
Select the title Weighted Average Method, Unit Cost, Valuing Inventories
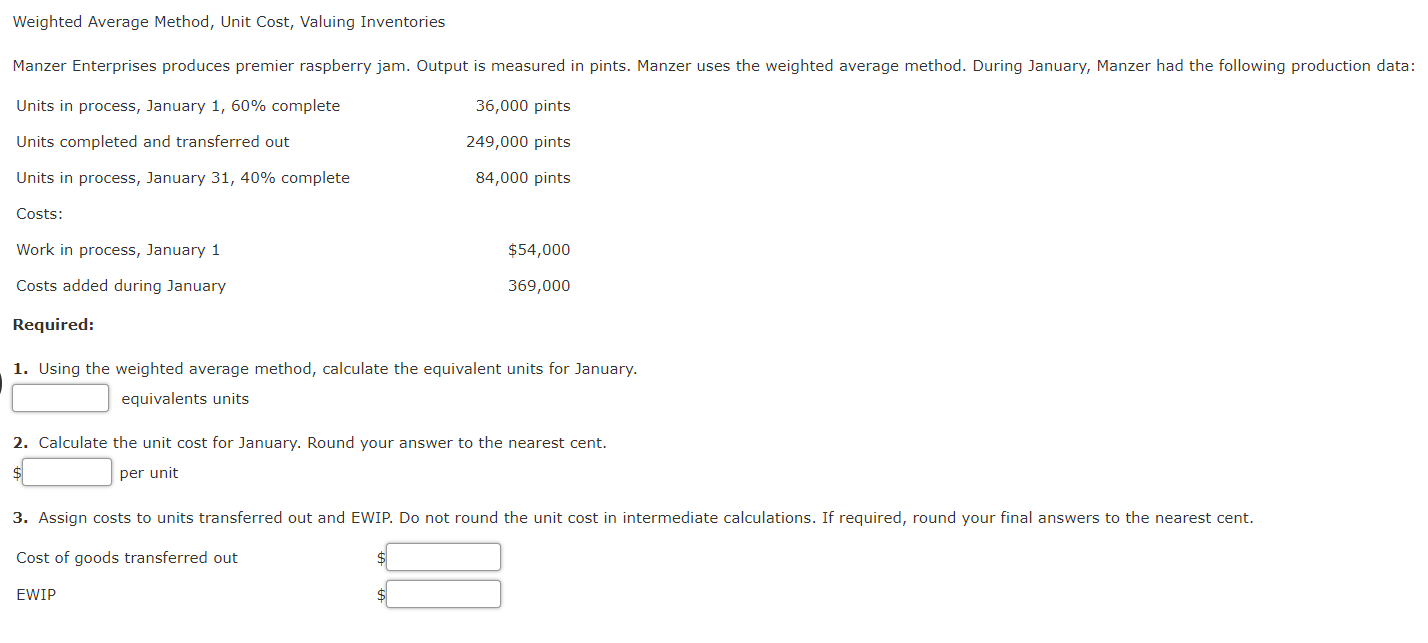point(228,21)
